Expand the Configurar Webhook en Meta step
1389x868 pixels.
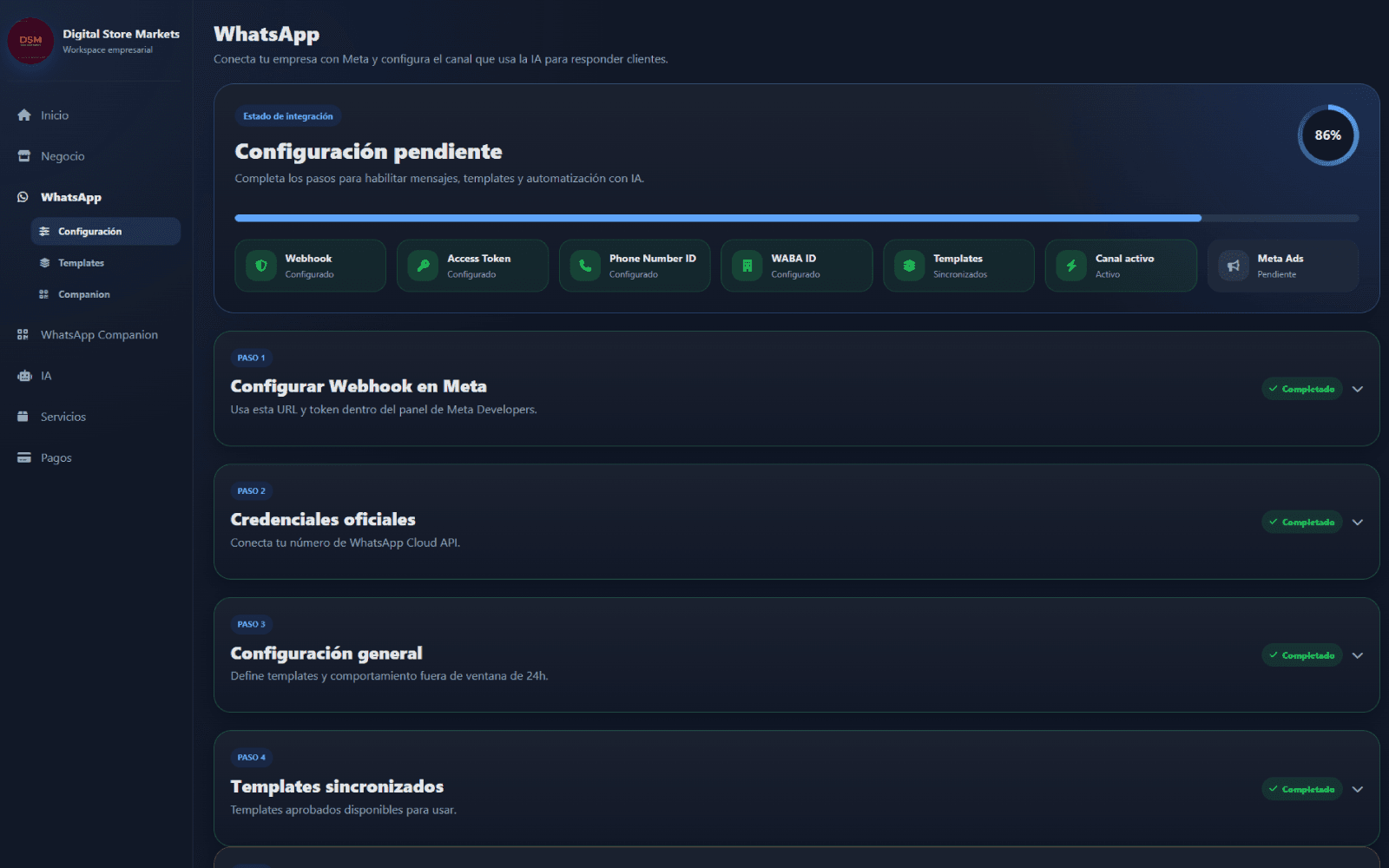pos(1358,389)
